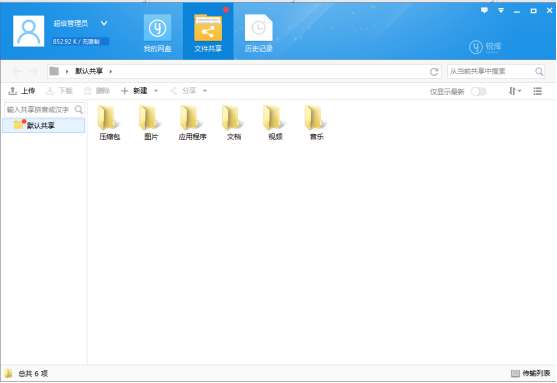Image resolution: width=557 pixels, height=383 pixels.
Task: Open the 历史记录 tab
Action: (259, 33)
